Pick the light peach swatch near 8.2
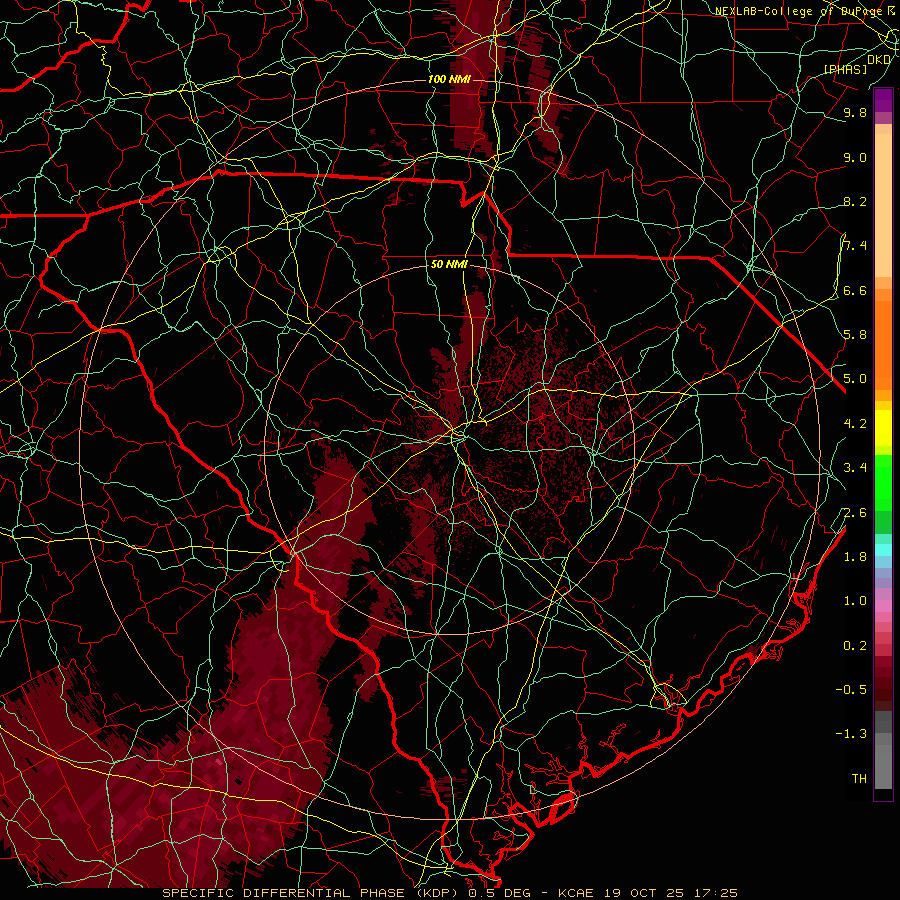The height and width of the screenshot is (900, 900). point(883,205)
